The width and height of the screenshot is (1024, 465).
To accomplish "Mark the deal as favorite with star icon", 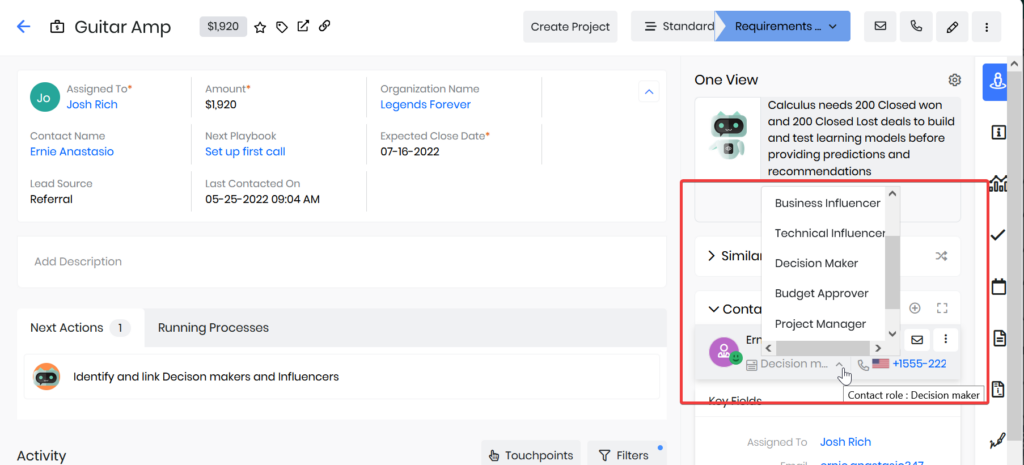I will pyautogui.click(x=260, y=27).
